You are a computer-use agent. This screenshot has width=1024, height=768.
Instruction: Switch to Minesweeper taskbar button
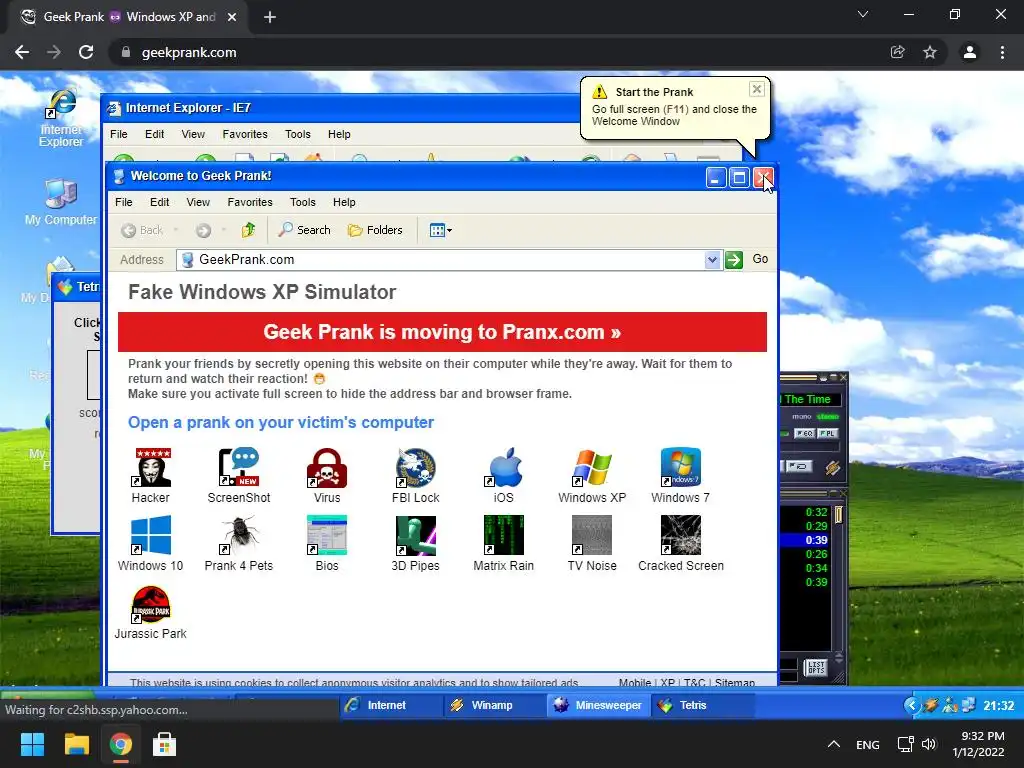click(x=598, y=705)
